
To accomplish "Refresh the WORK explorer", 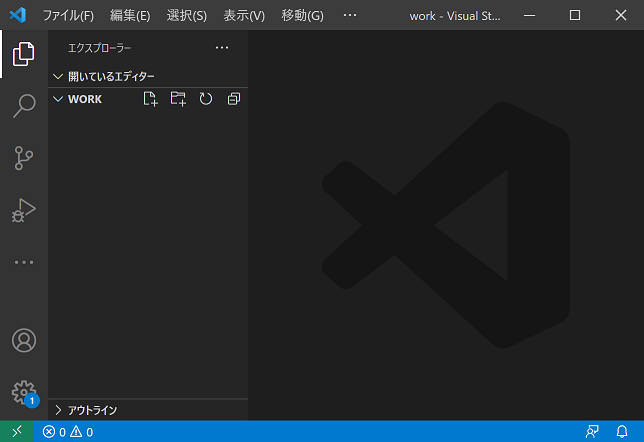I will click(206, 99).
